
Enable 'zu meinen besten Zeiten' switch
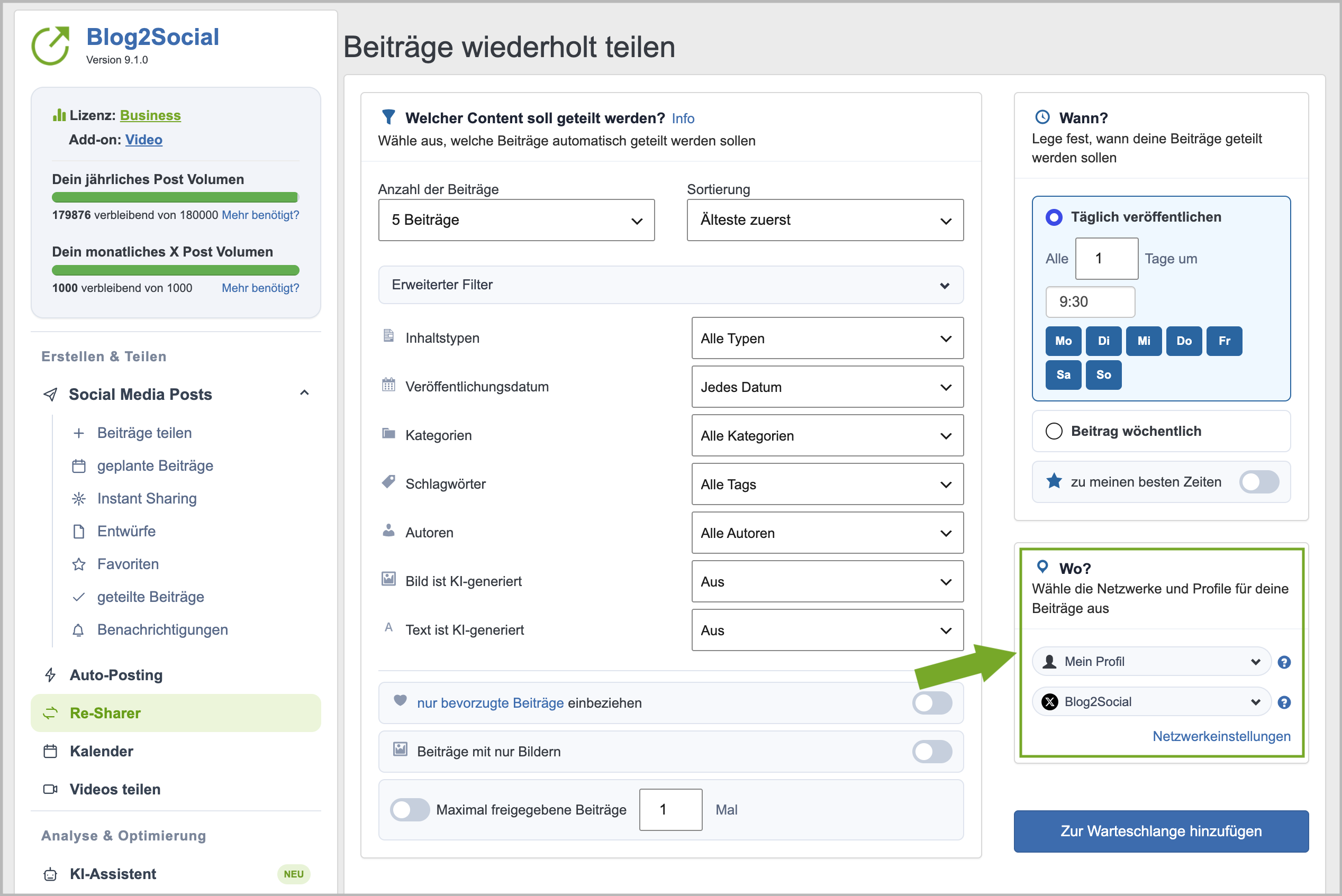point(1259,482)
